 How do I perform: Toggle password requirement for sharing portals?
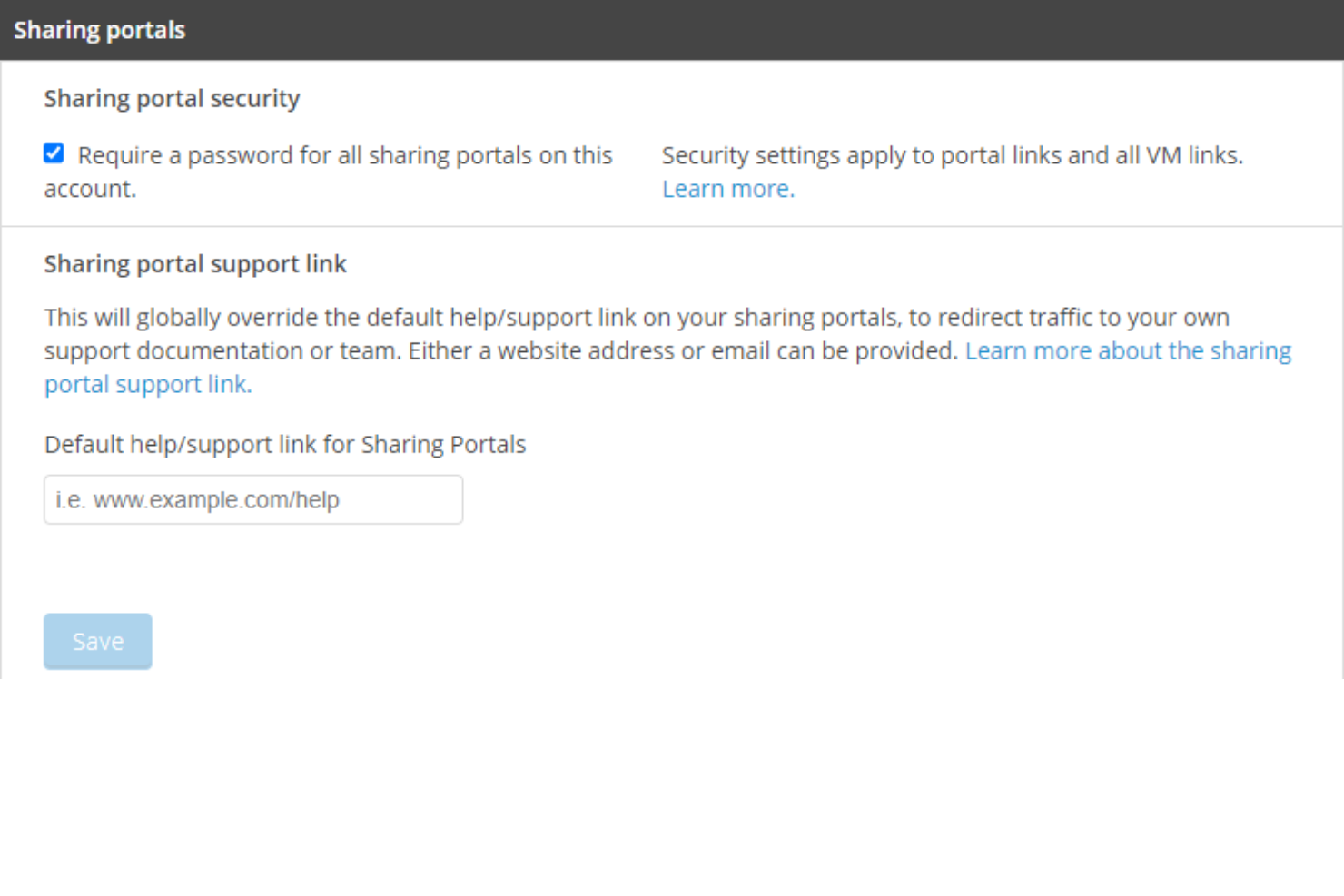pos(54,153)
